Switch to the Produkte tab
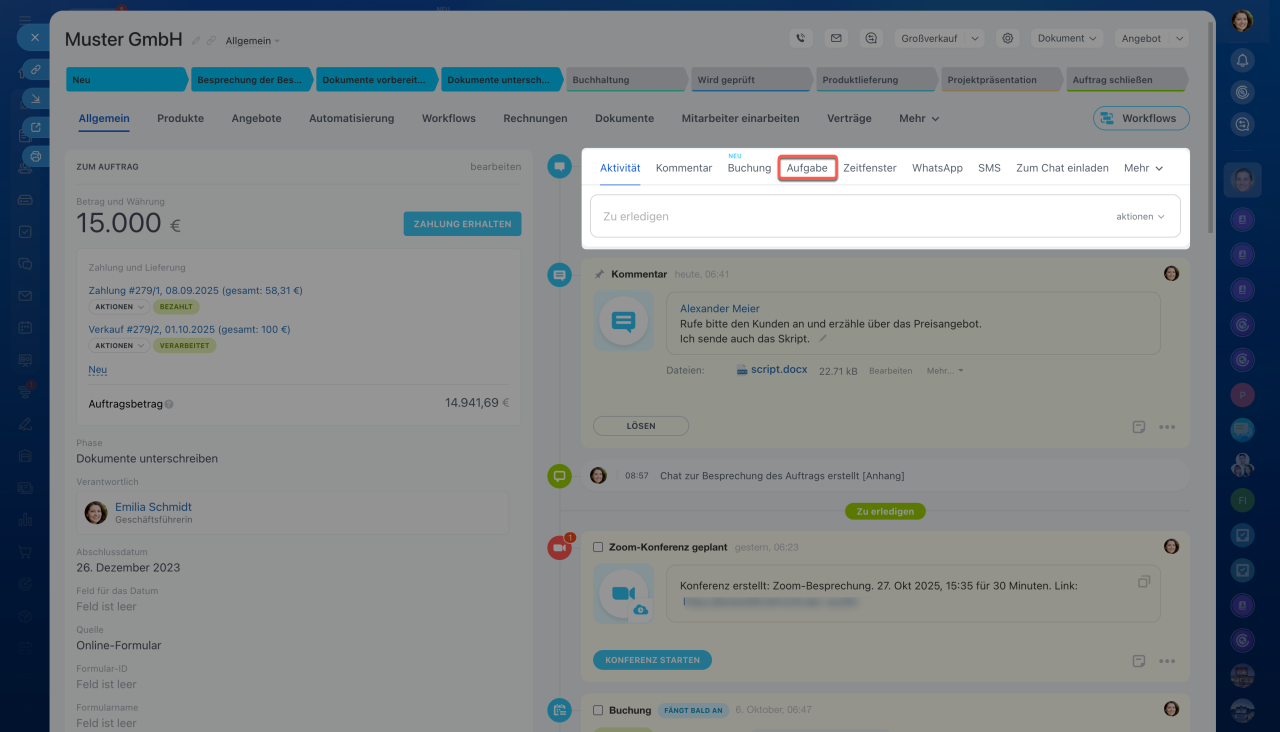 180,118
